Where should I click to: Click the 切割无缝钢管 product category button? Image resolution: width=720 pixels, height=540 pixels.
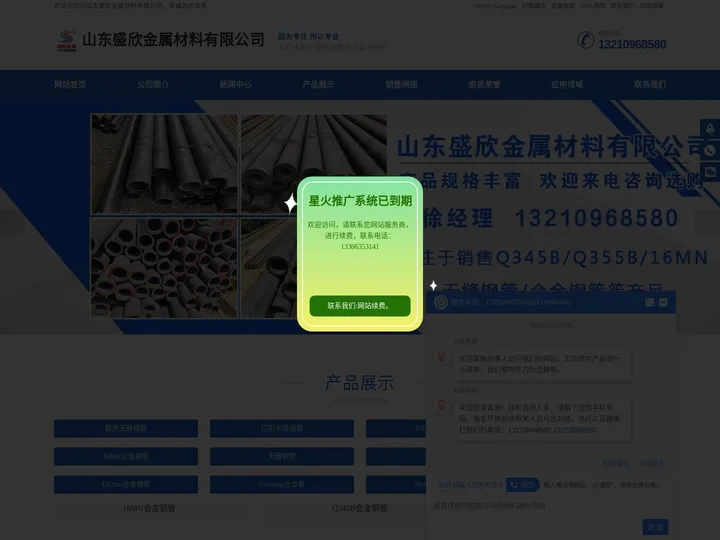coord(281,428)
